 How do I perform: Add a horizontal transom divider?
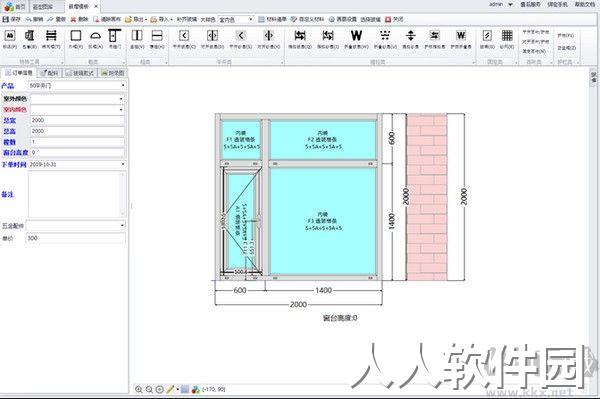[157, 36]
